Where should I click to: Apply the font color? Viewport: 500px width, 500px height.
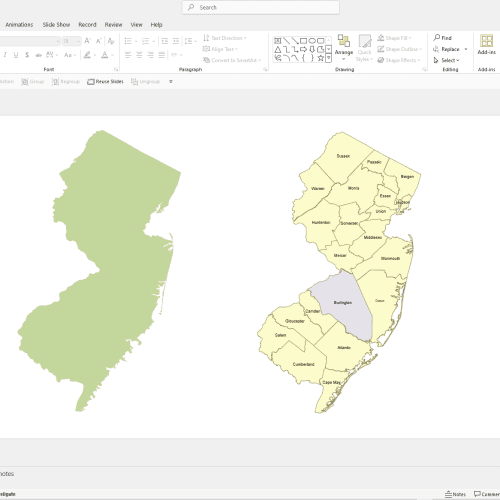pos(105,55)
